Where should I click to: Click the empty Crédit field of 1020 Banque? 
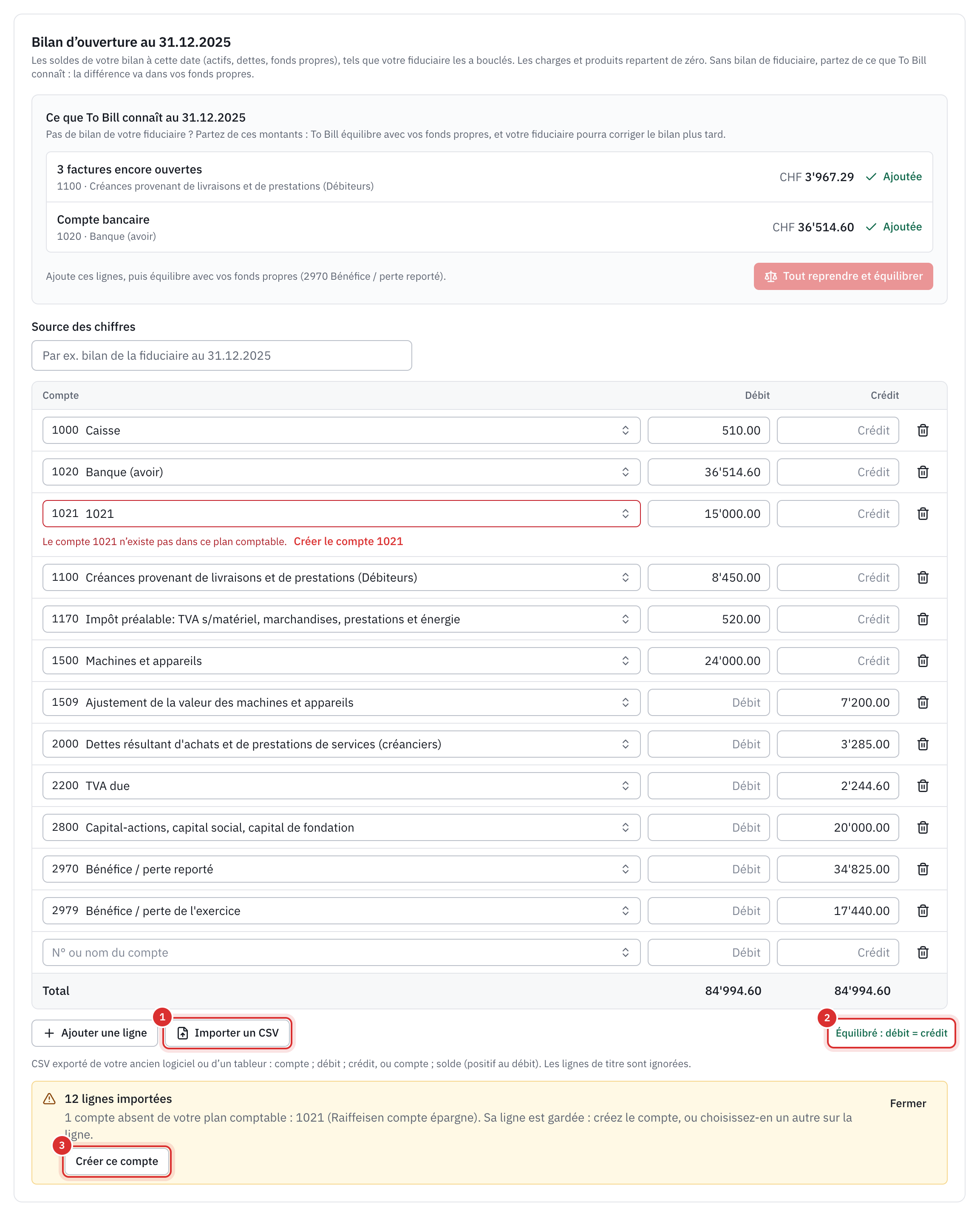tap(838, 472)
